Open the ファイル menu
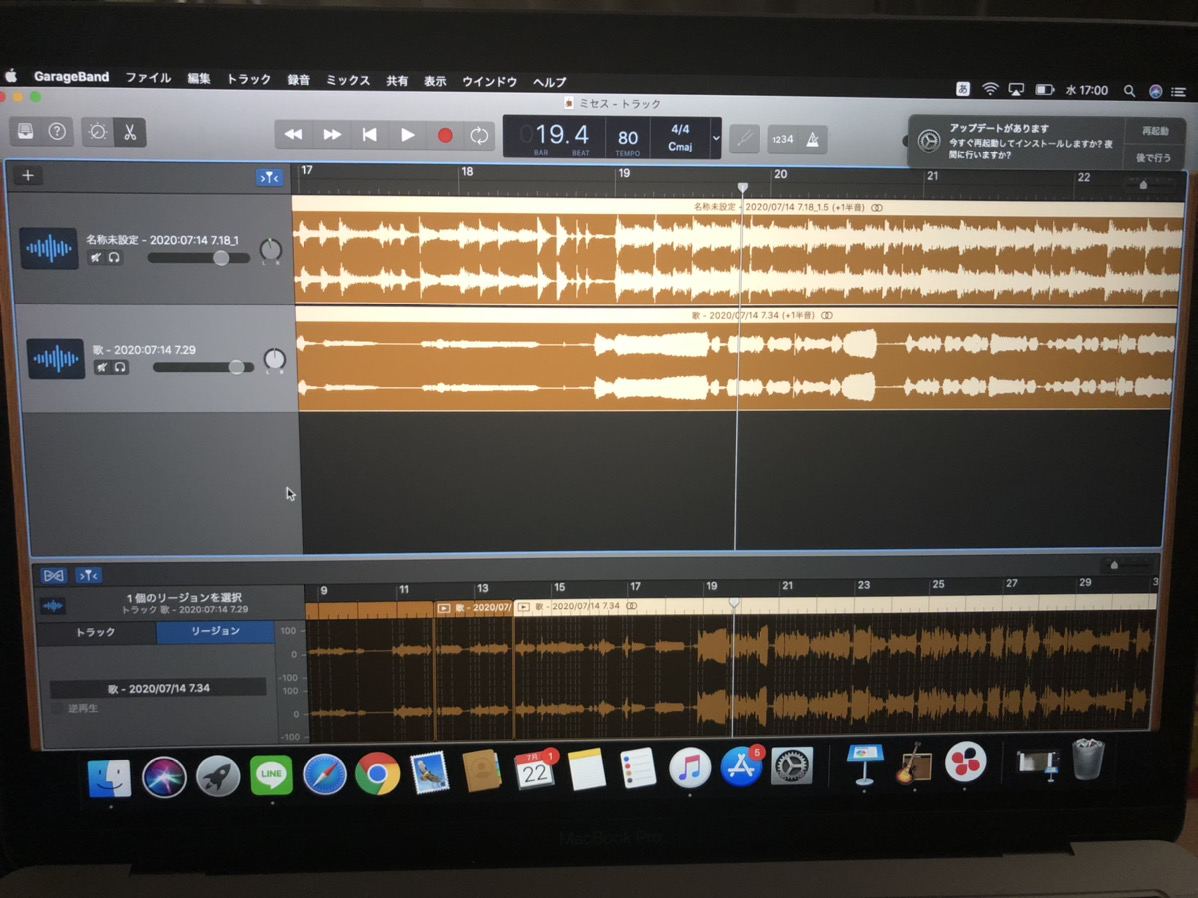Image resolution: width=1198 pixels, height=898 pixels. tap(148, 78)
